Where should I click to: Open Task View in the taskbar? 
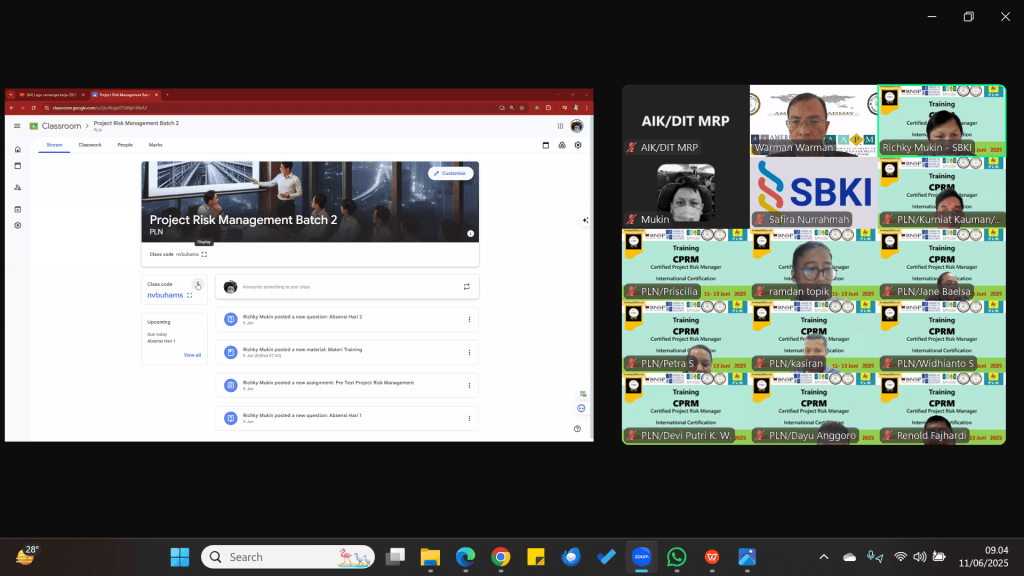pos(395,556)
